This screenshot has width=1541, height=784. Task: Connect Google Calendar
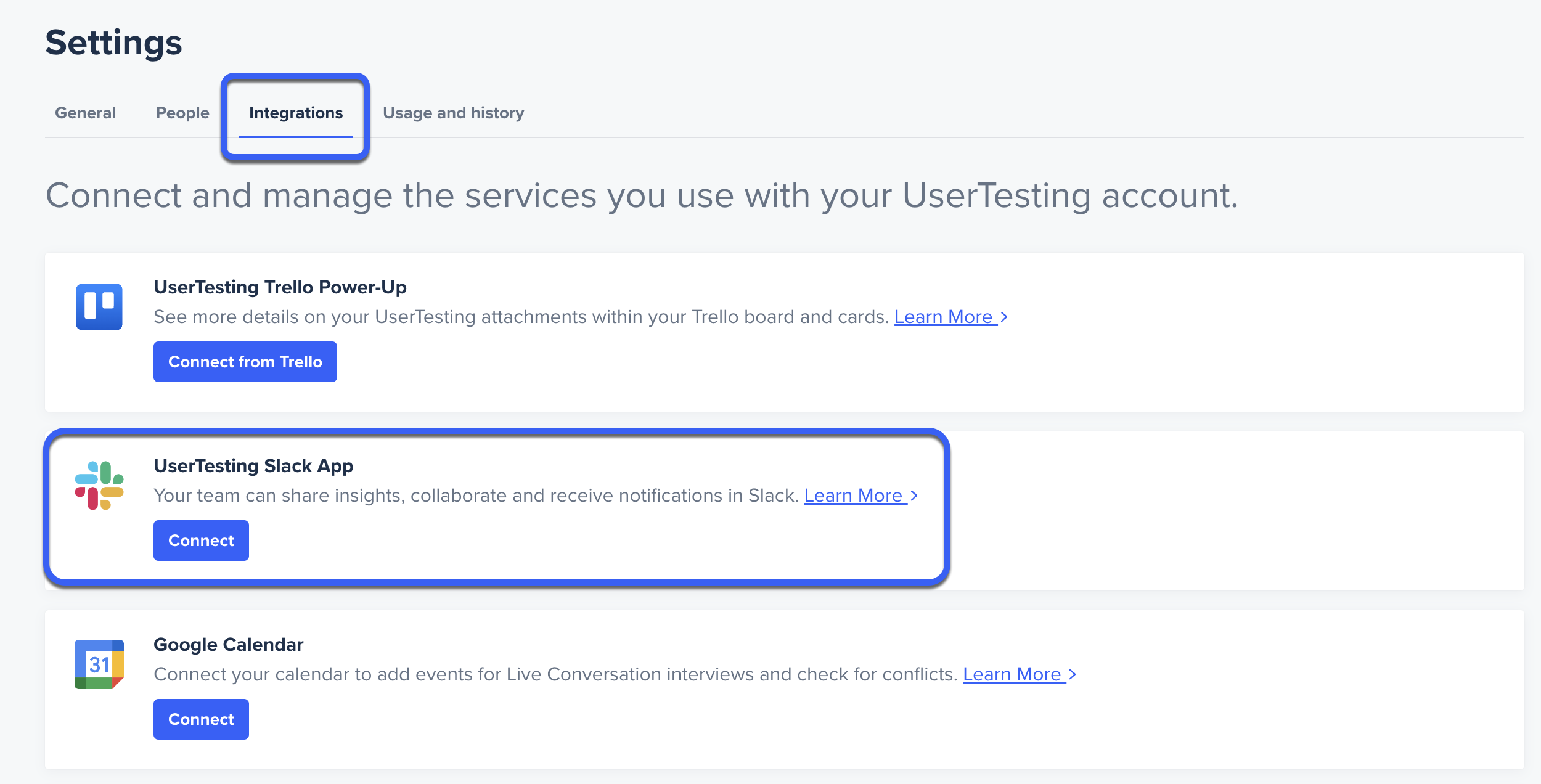(x=201, y=719)
